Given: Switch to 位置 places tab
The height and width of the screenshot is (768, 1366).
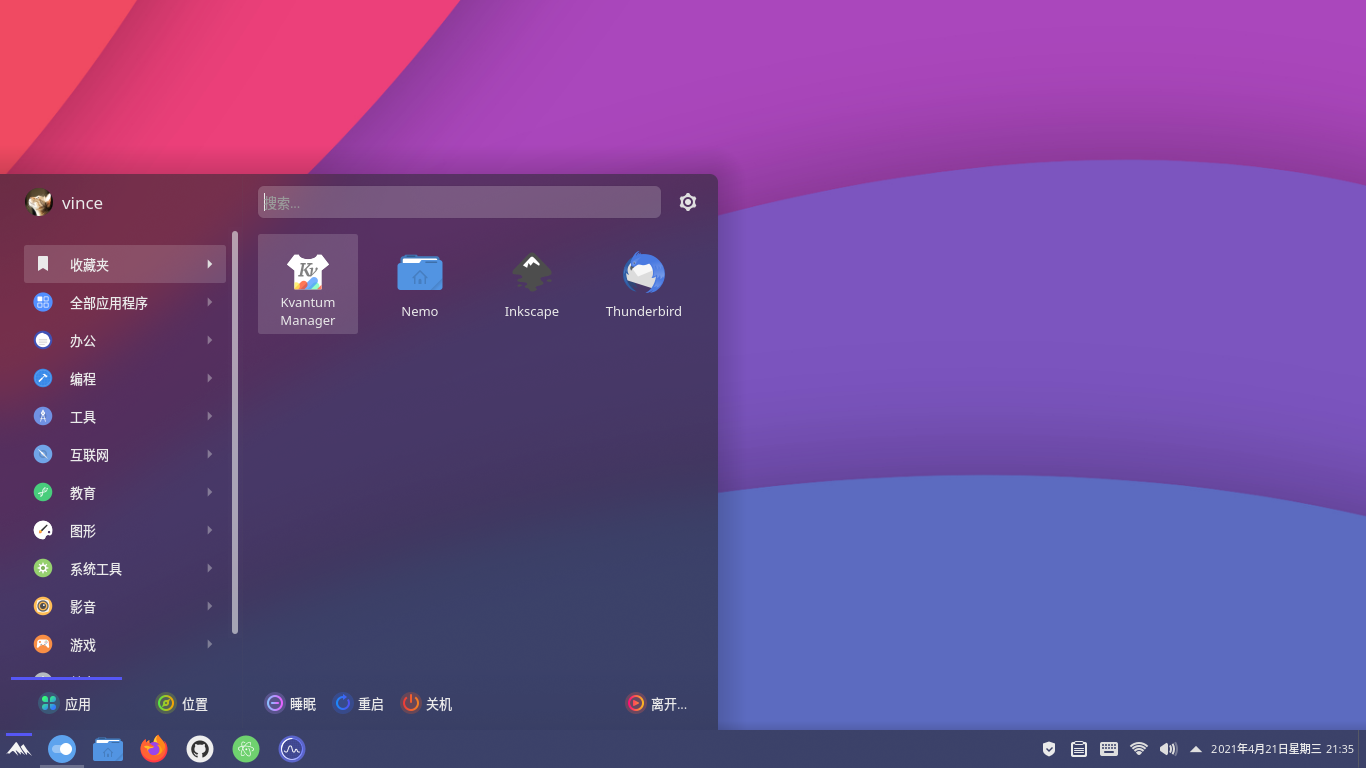Looking at the screenshot, I should 182,703.
